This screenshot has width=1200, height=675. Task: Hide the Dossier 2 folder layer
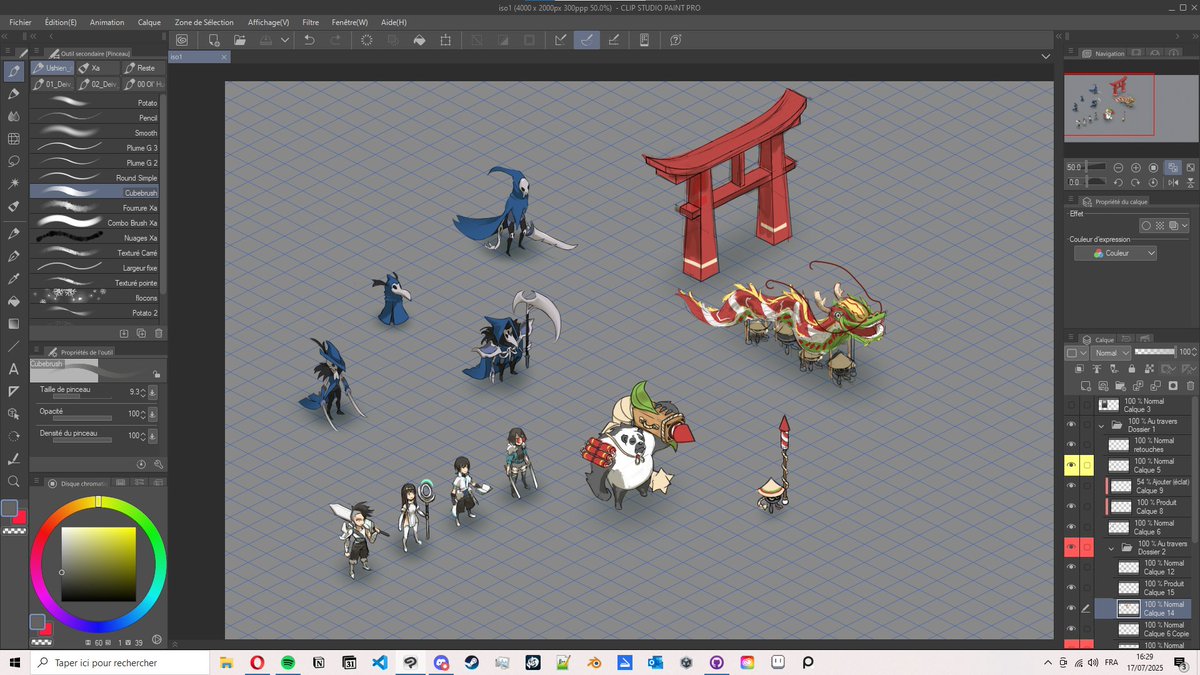[x=1072, y=547]
